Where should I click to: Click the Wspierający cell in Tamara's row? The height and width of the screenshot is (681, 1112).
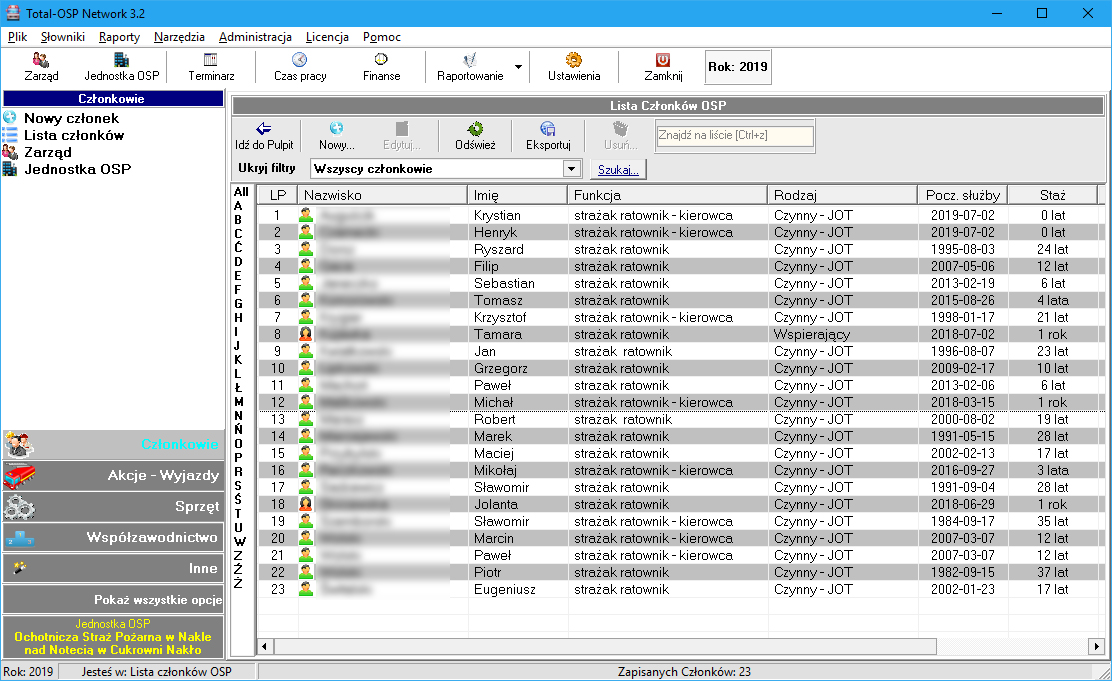pos(843,334)
